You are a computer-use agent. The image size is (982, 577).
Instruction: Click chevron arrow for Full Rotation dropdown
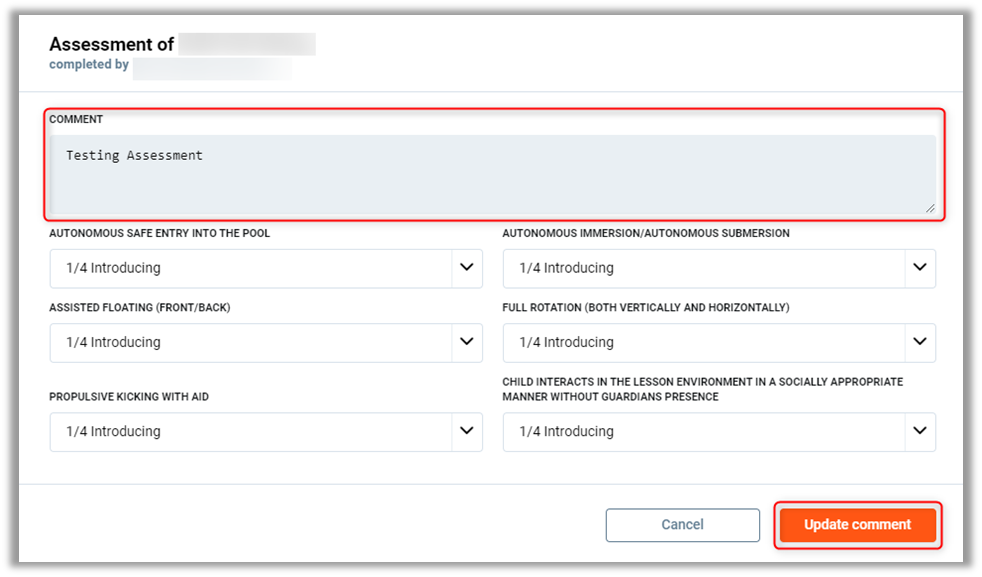[920, 342]
